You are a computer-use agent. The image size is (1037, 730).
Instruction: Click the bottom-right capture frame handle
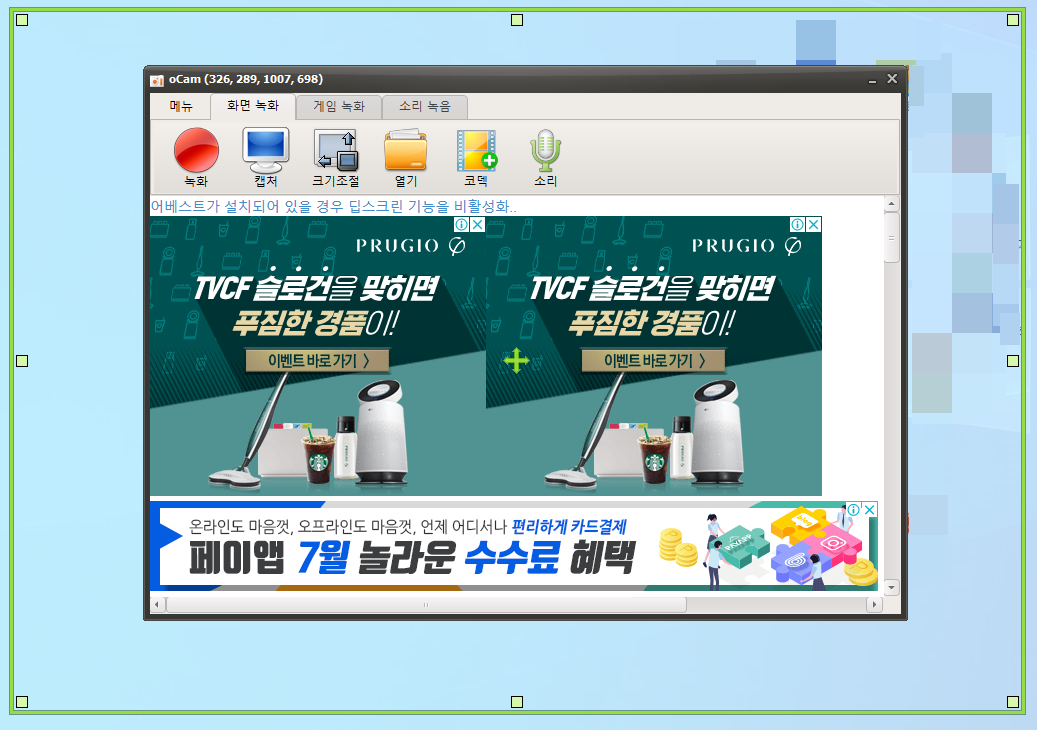pyautogui.click(x=1013, y=702)
